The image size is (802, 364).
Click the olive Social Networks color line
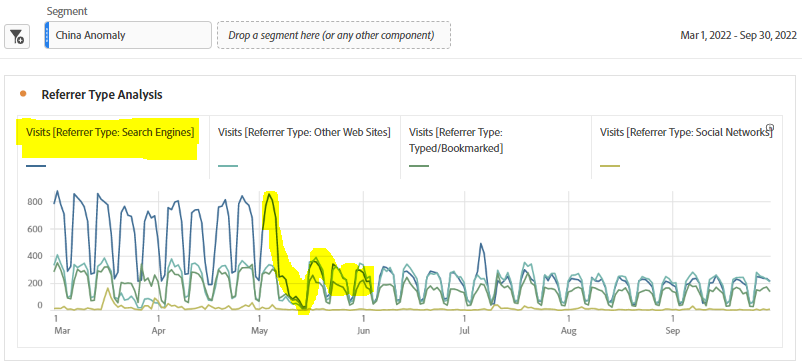(x=610, y=166)
